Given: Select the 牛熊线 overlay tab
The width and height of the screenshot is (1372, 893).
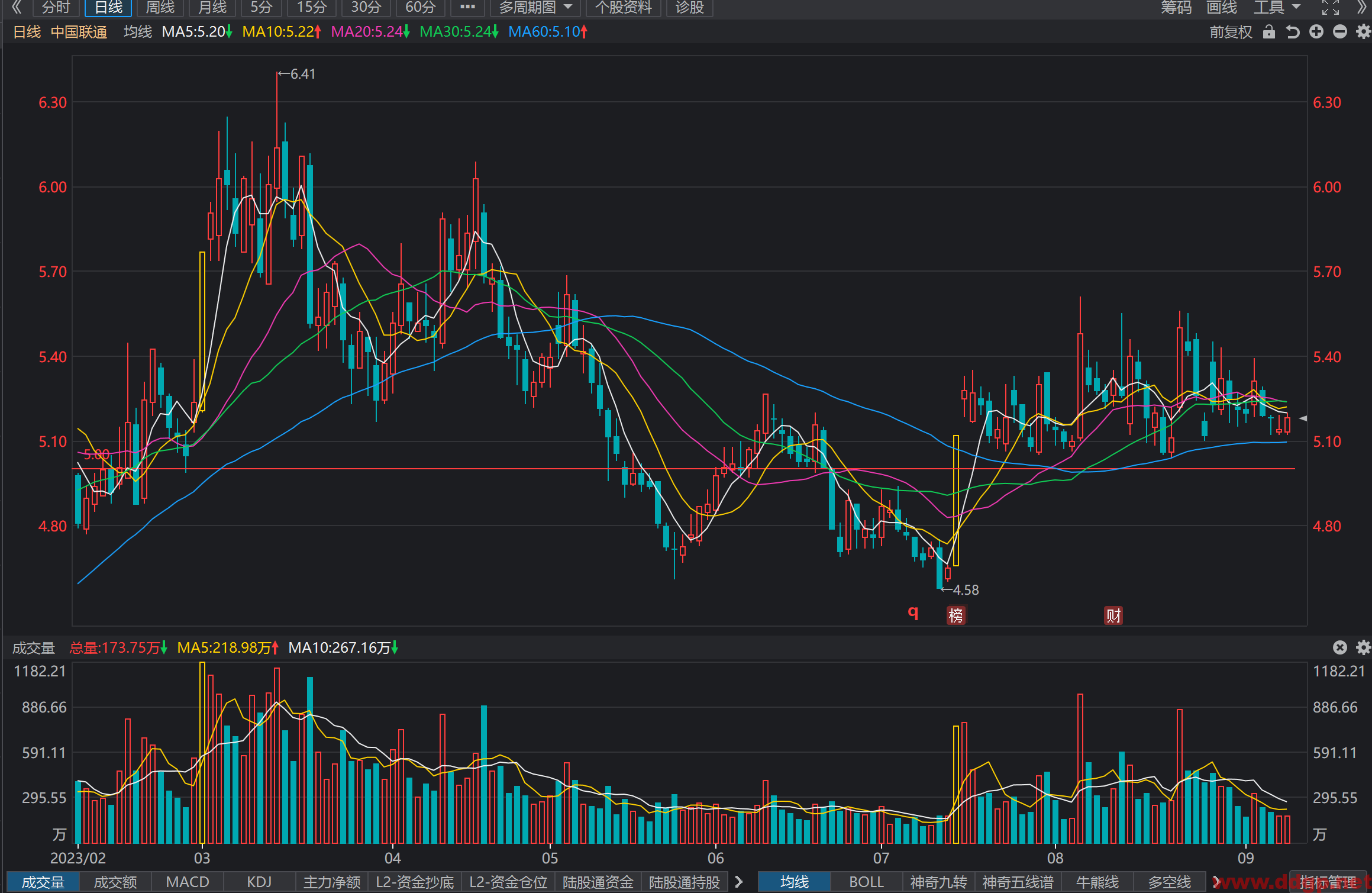Looking at the screenshot, I should (1097, 882).
